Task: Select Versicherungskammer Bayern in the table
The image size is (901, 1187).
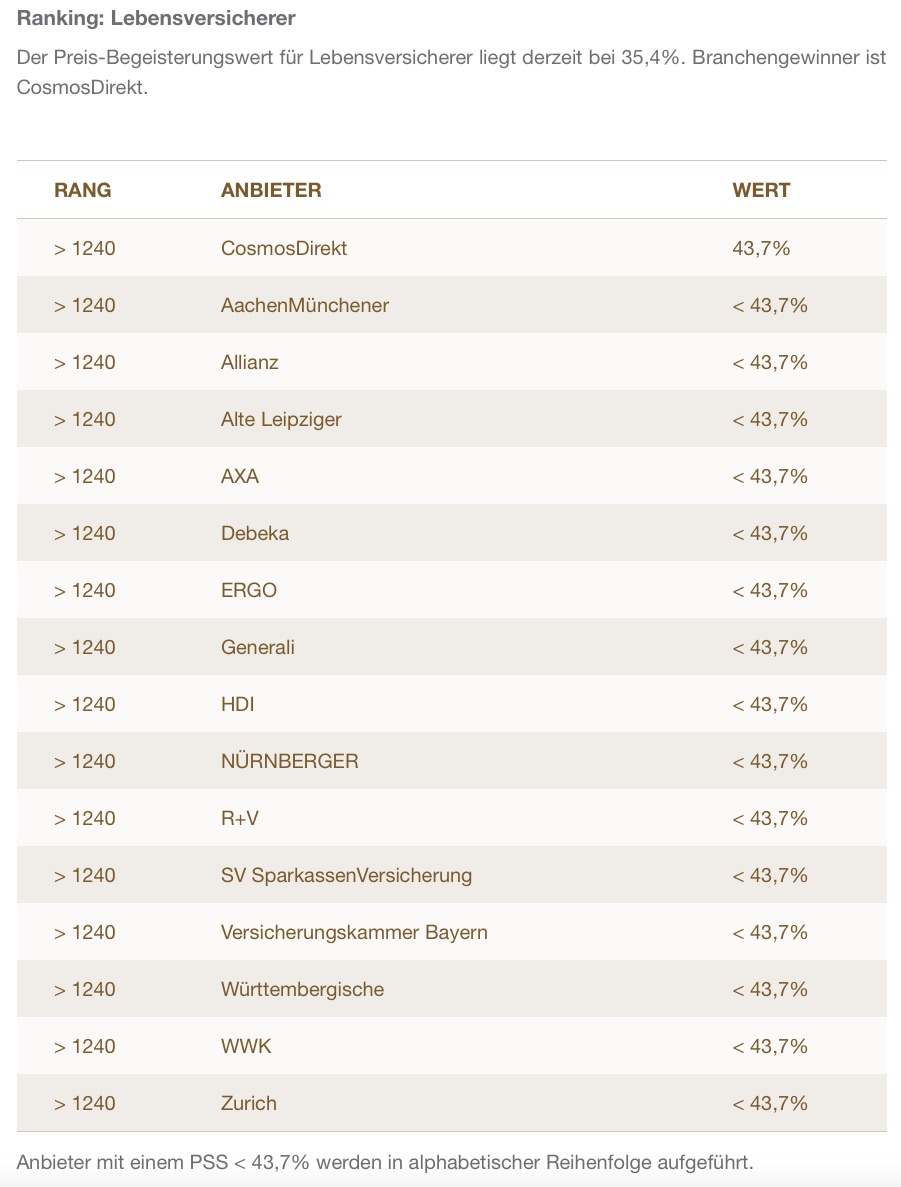Action: coord(354,932)
